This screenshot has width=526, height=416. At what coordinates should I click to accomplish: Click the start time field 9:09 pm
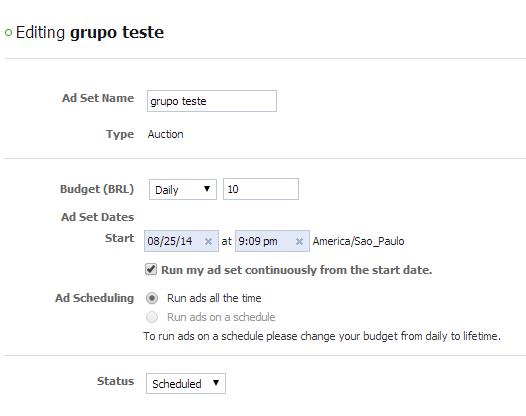pyautogui.click(x=272, y=241)
